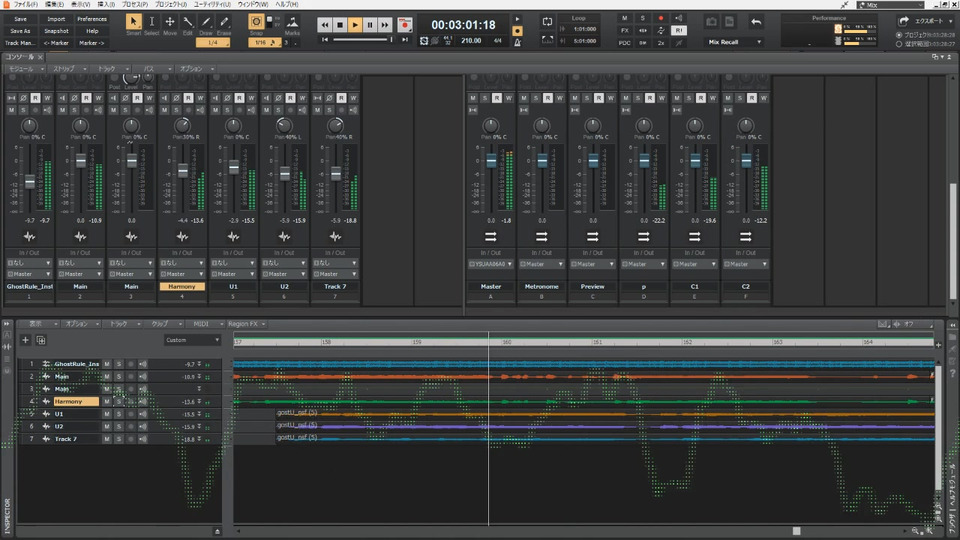Choose the Move tool
Image resolution: width=960 pixels, height=540 pixels.
(170, 24)
